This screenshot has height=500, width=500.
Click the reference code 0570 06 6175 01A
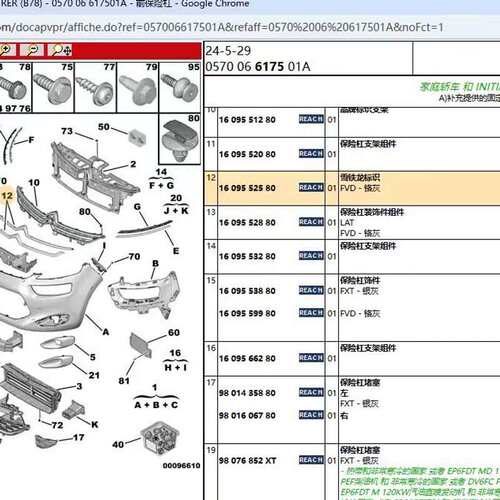(x=258, y=67)
